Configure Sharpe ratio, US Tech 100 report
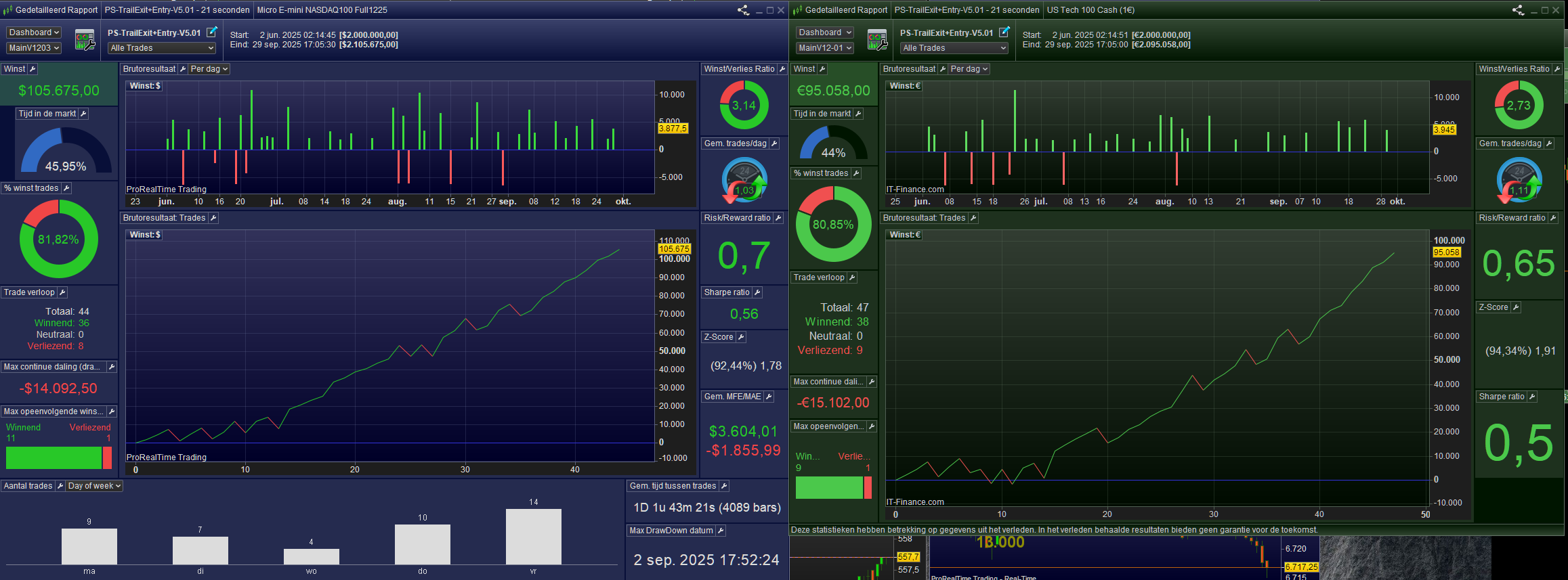Image resolution: width=1568 pixels, height=580 pixels. click(1532, 397)
